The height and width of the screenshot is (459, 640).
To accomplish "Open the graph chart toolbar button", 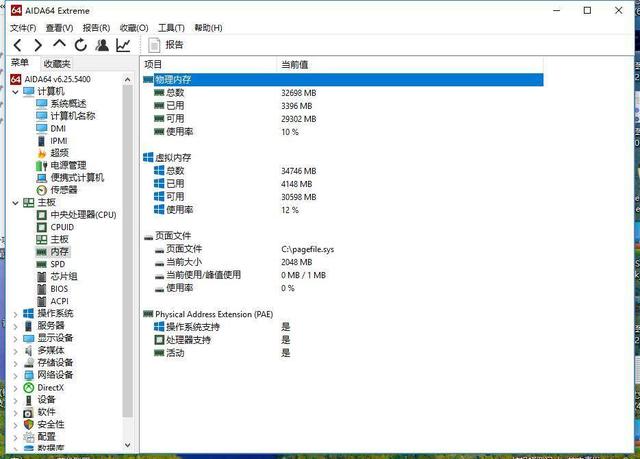I will (123, 45).
